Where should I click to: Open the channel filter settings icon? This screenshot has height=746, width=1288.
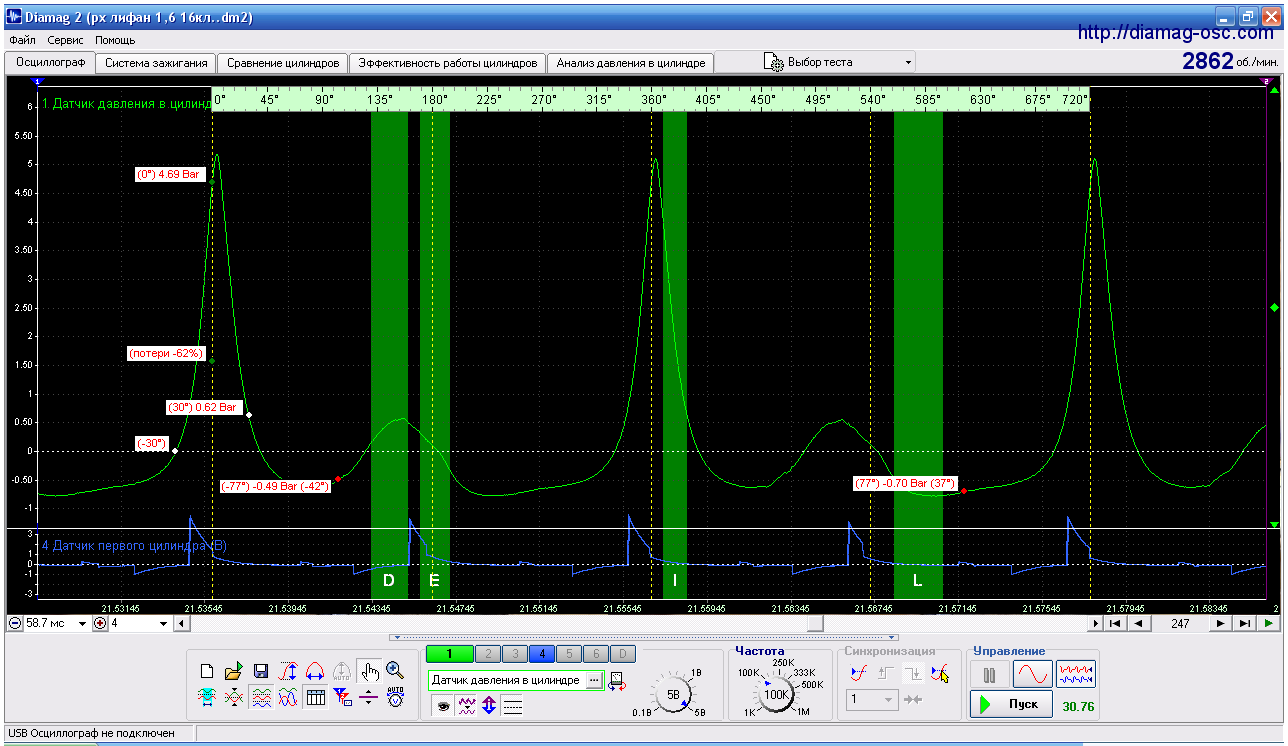click(342, 697)
